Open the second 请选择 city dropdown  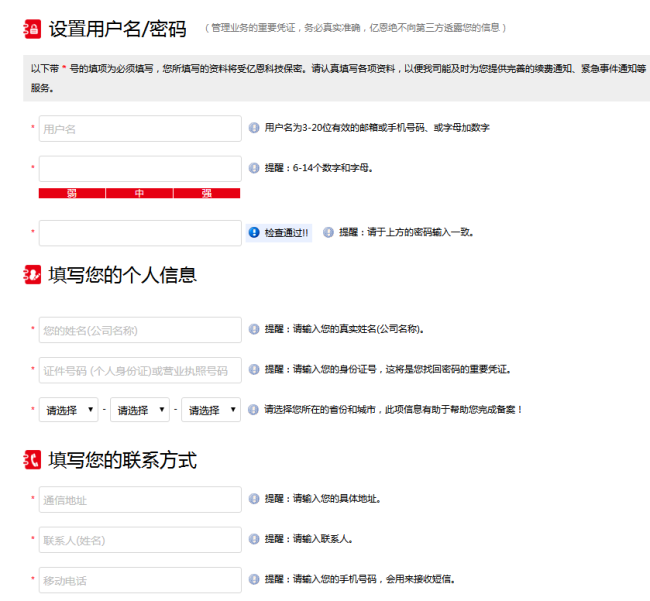[x=140, y=410]
